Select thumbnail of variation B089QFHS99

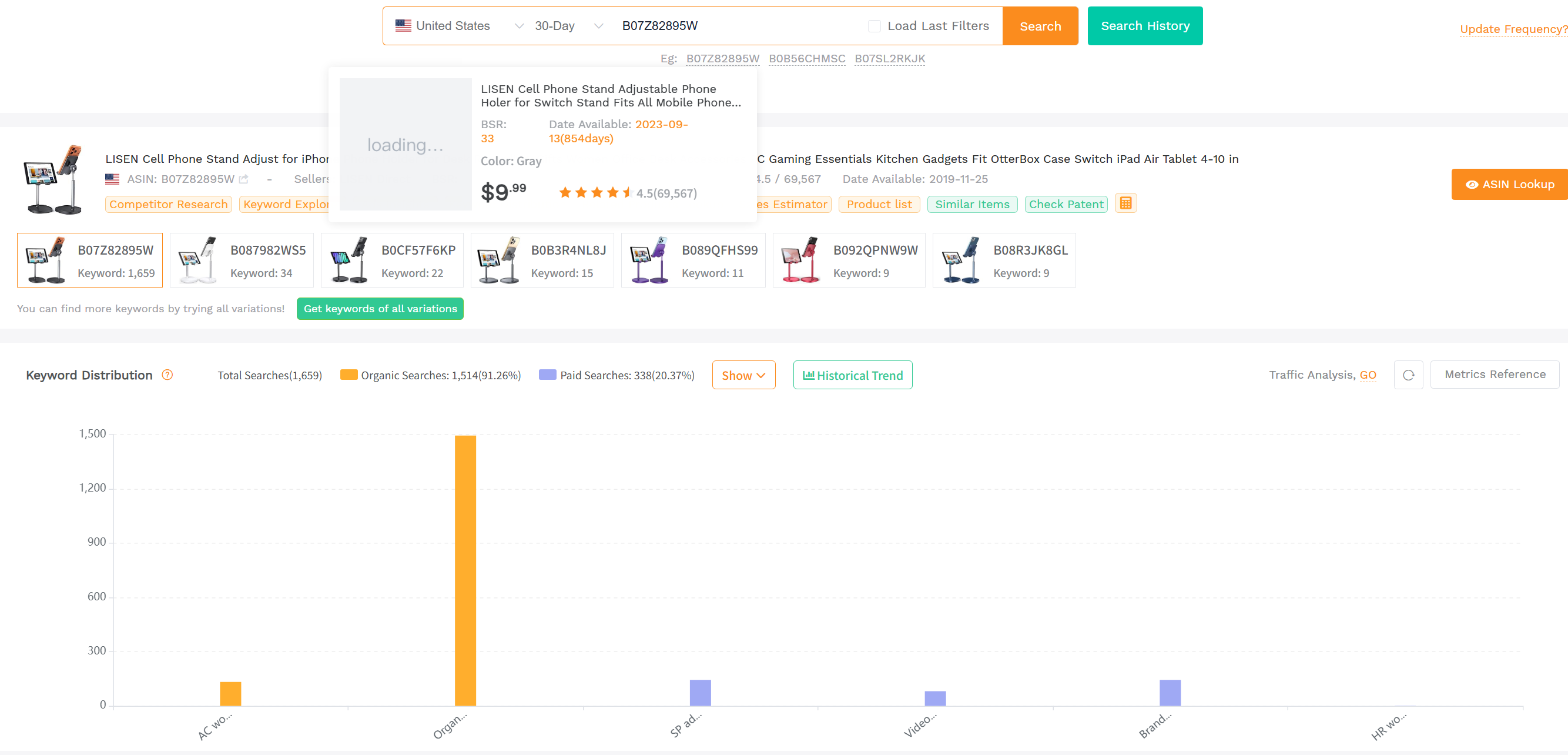pyautogui.click(x=646, y=260)
